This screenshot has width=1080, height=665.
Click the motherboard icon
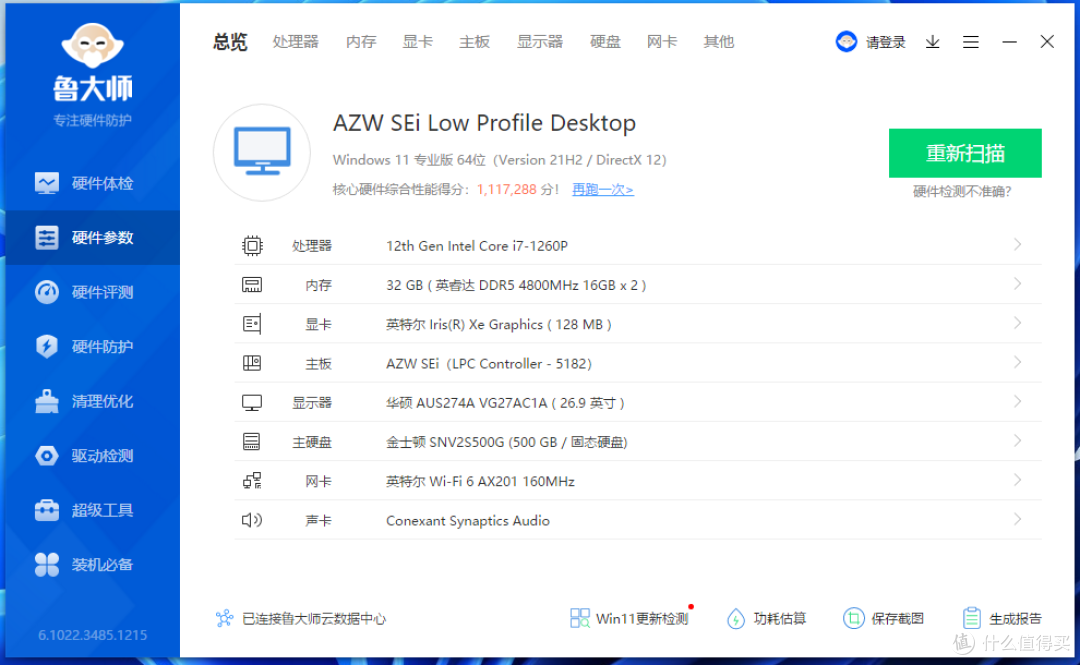(252, 363)
